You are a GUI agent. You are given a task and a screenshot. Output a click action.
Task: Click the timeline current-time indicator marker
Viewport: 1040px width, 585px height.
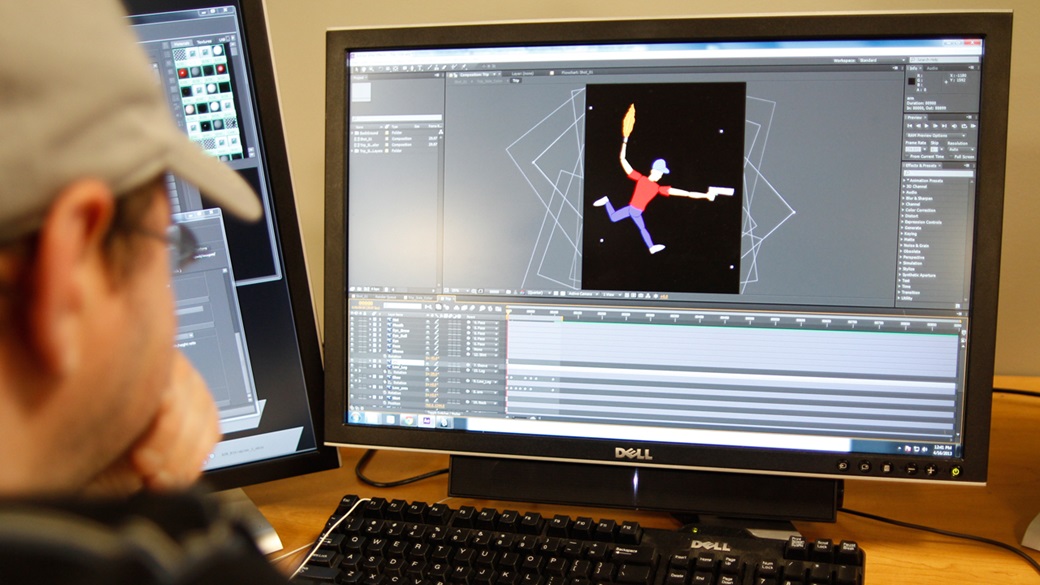click(509, 310)
